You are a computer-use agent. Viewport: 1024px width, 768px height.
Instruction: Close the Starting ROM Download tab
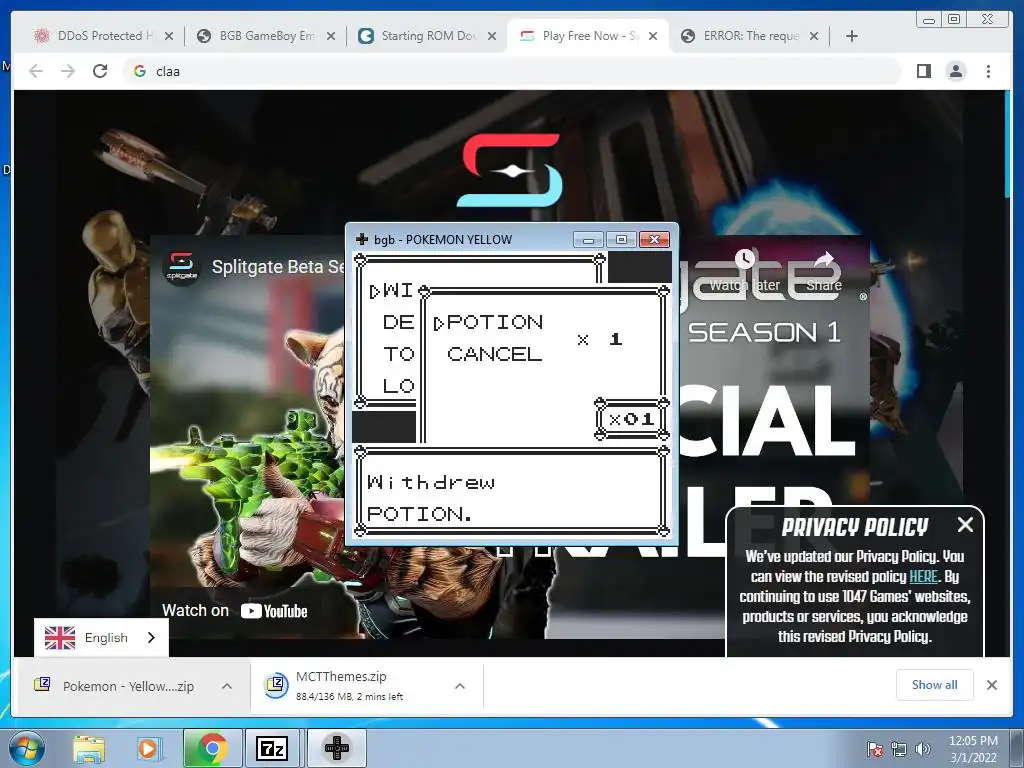coord(492,36)
